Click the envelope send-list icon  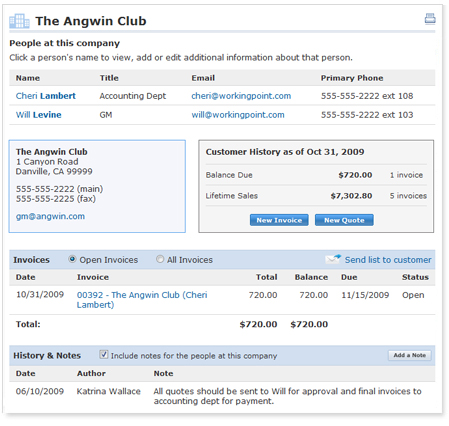333,259
